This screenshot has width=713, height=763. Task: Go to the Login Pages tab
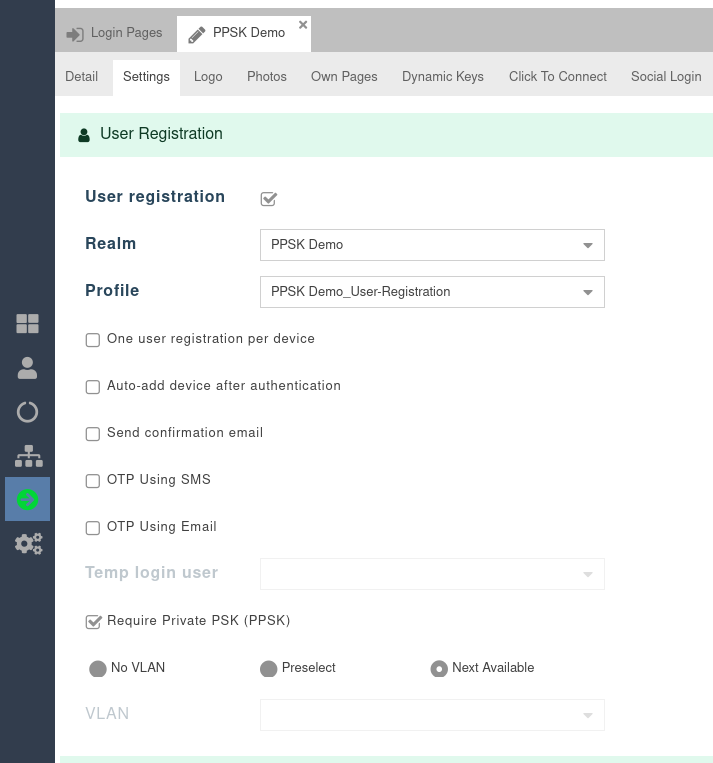coord(115,33)
